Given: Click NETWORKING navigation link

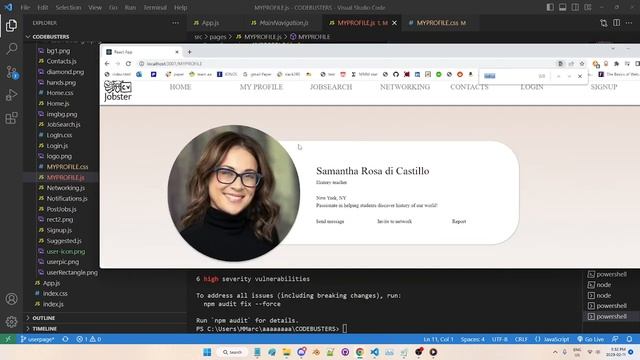Looking at the screenshot, I should pyautogui.click(x=405, y=87).
